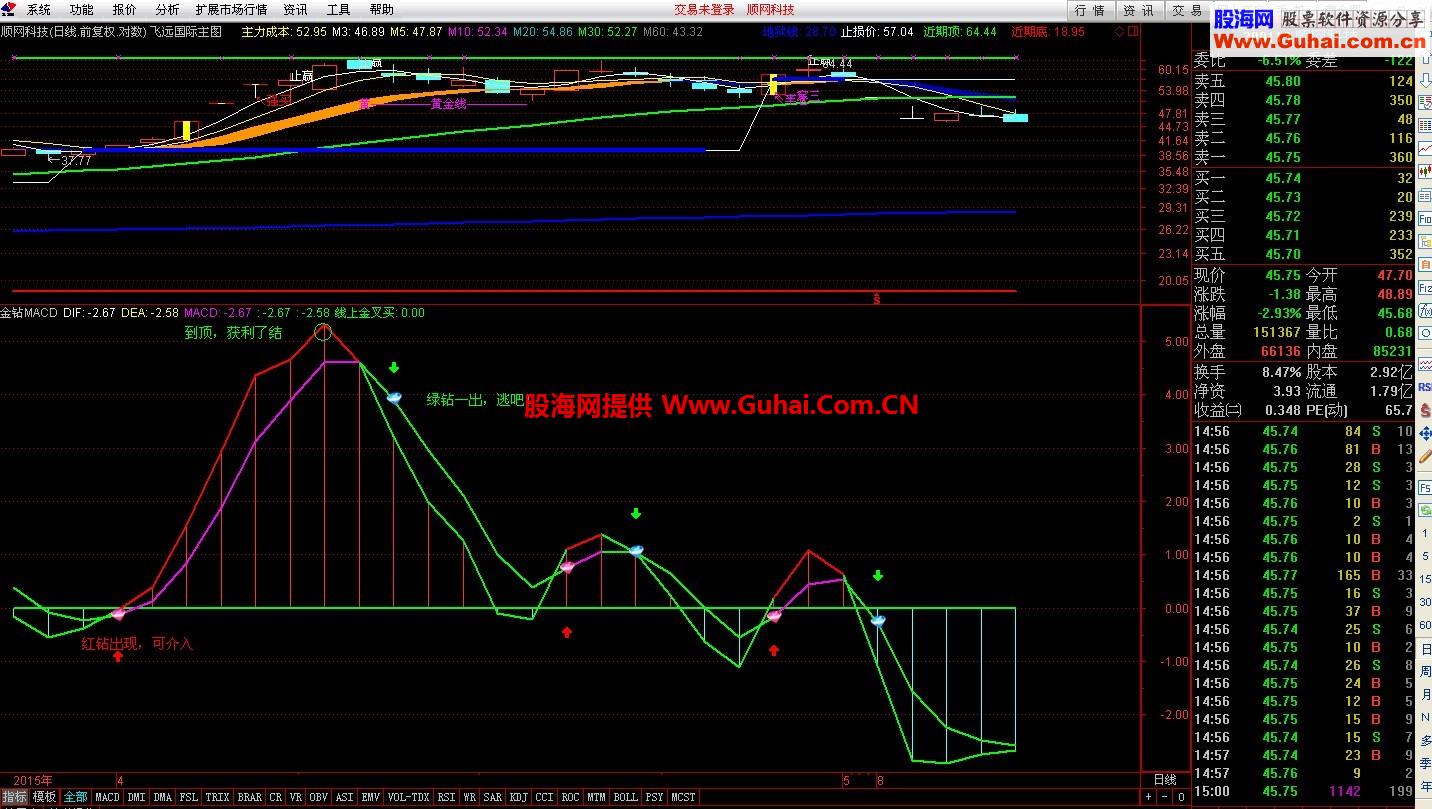This screenshot has width=1432, height=809.
Task: Switch to the ROC indicator tab
Action: click(570, 797)
